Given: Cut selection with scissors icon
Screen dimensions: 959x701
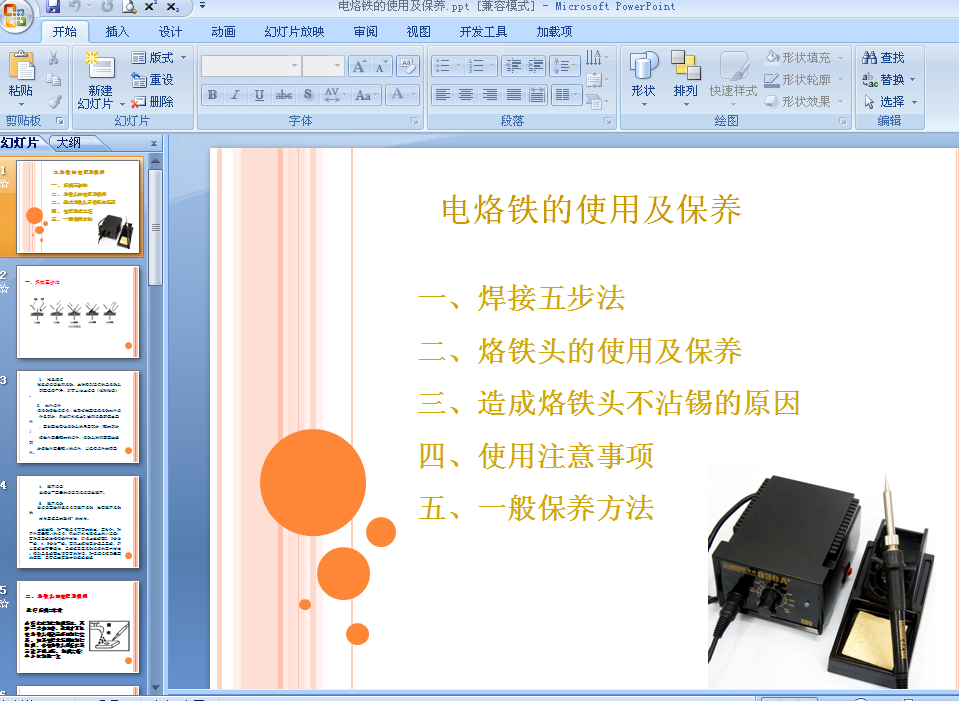Looking at the screenshot, I should pos(54,58).
